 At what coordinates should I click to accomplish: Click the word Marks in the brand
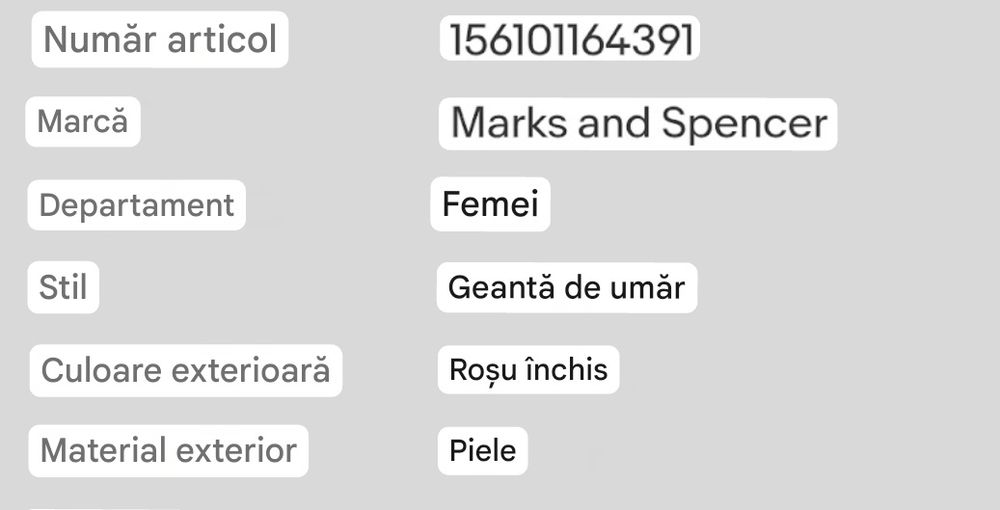pyautogui.click(x=509, y=122)
